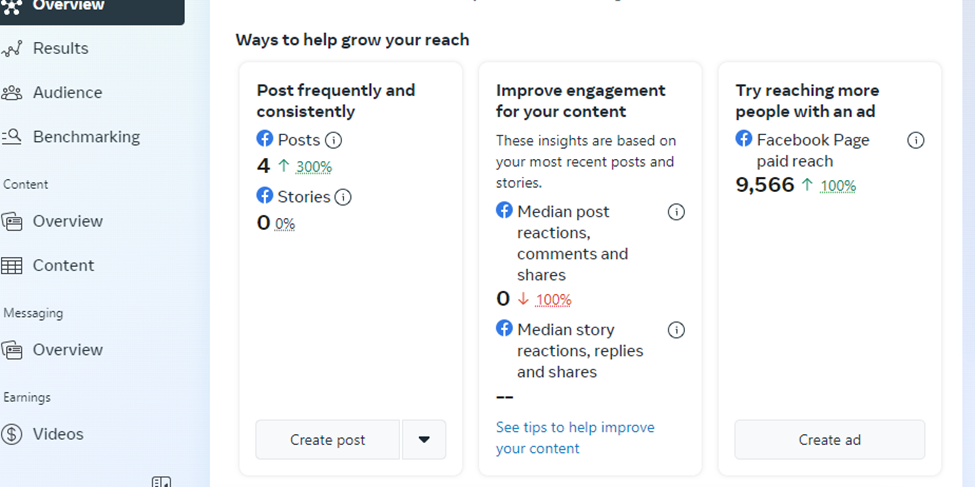Click info icon for Median post reactions
This screenshot has width=975, height=487.
coord(676,212)
